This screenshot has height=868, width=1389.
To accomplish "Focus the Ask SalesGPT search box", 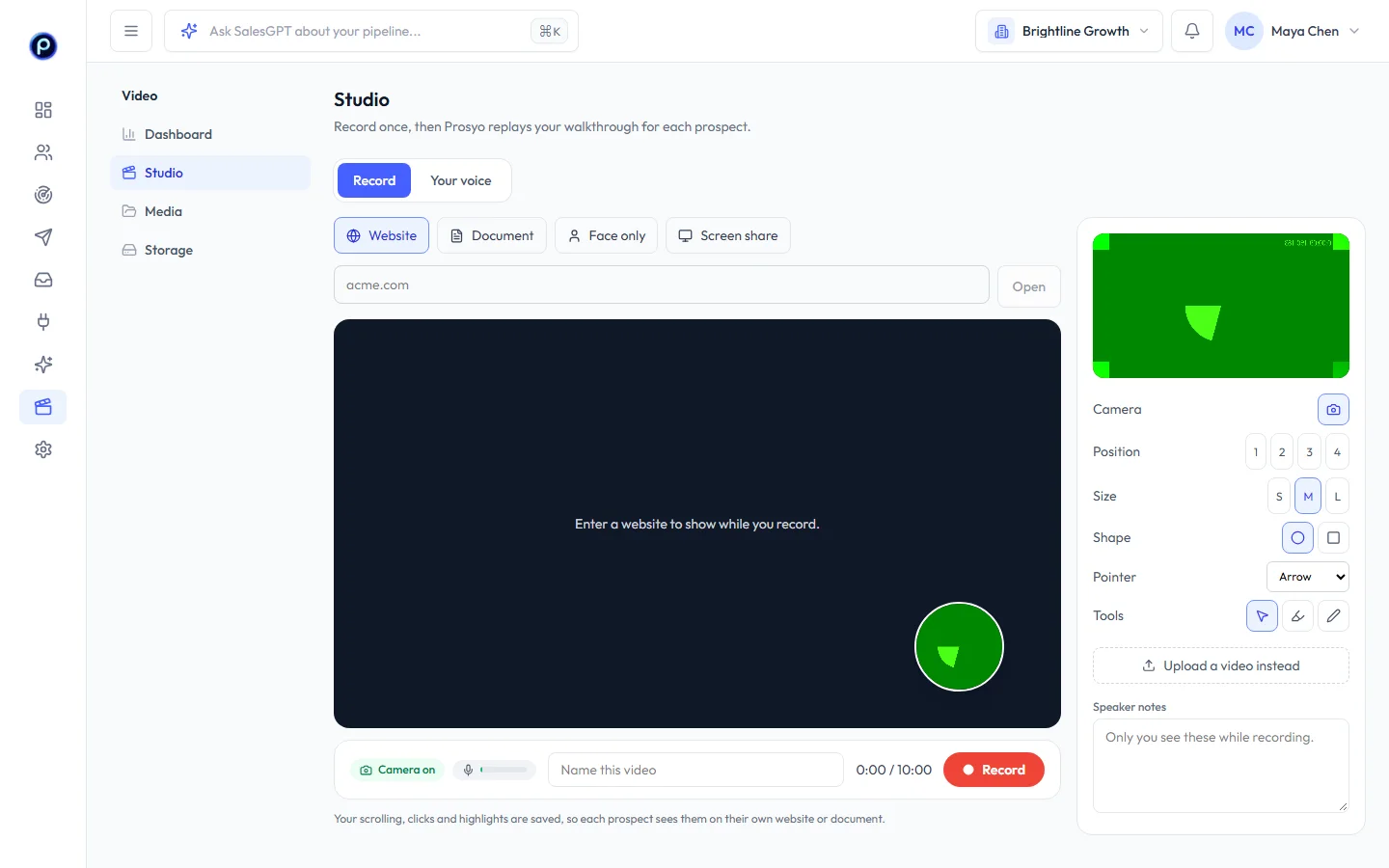I will [x=371, y=31].
